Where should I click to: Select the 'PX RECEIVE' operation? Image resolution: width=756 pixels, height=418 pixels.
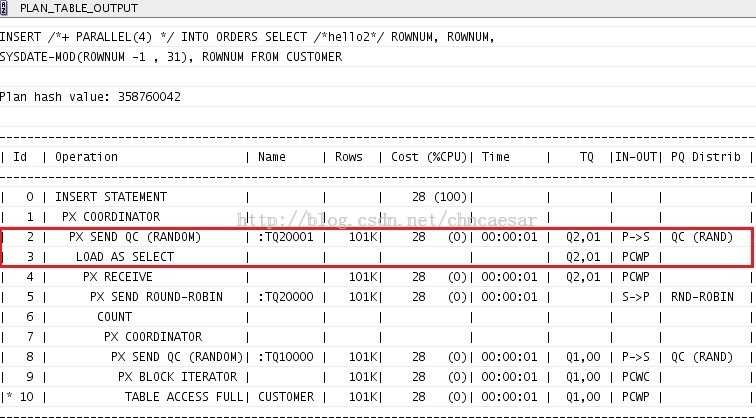pyautogui.click(x=118, y=277)
